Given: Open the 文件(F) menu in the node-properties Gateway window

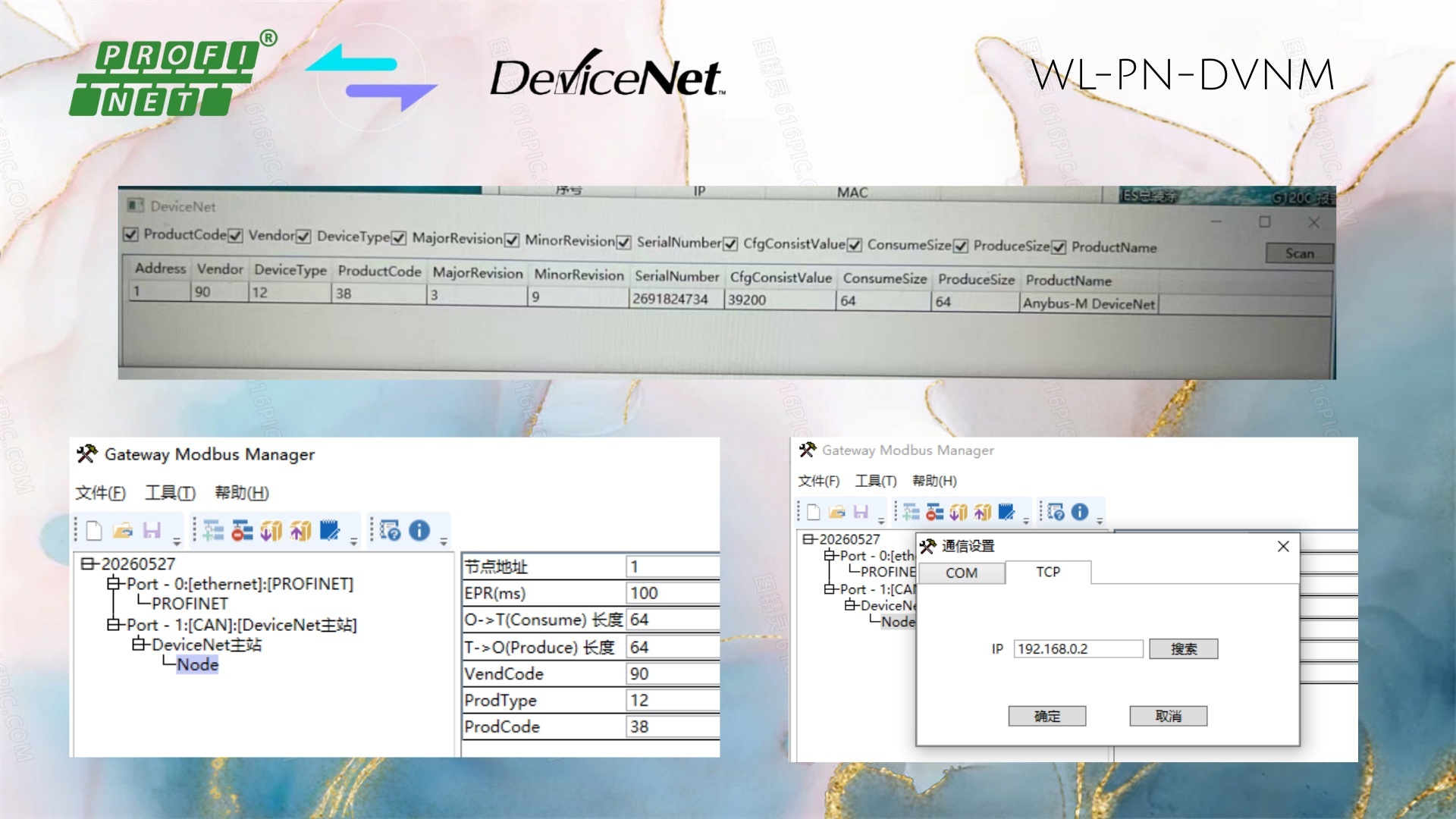Looking at the screenshot, I should (100, 493).
